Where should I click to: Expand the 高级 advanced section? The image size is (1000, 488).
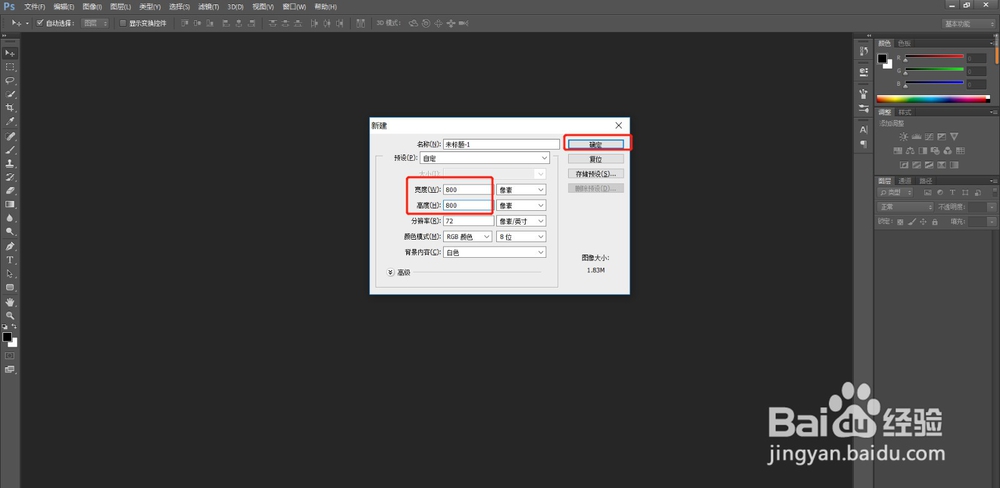(x=391, y=272)
